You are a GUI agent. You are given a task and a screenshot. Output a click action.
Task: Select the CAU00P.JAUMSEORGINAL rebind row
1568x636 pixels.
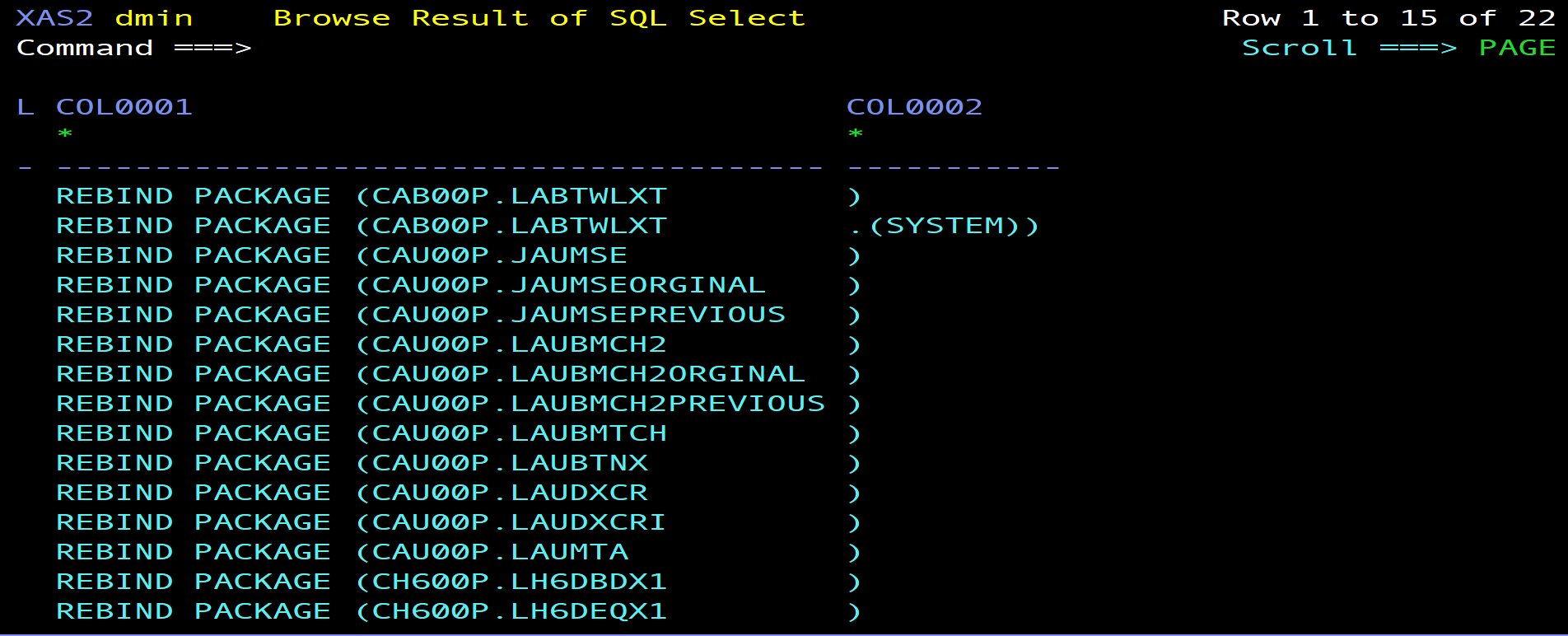click(x=411, y=285)
